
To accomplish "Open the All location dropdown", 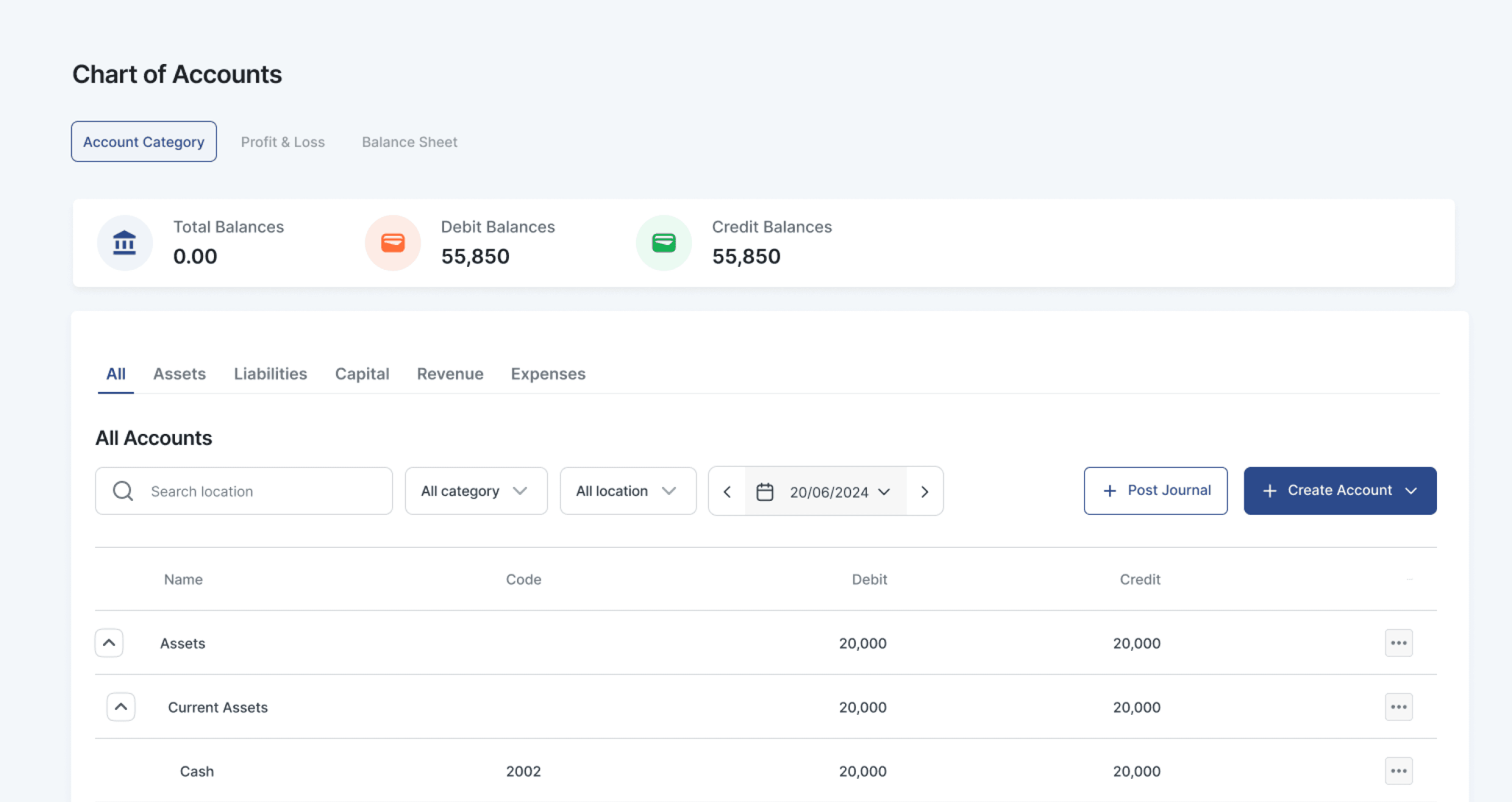I will point(627,491).
